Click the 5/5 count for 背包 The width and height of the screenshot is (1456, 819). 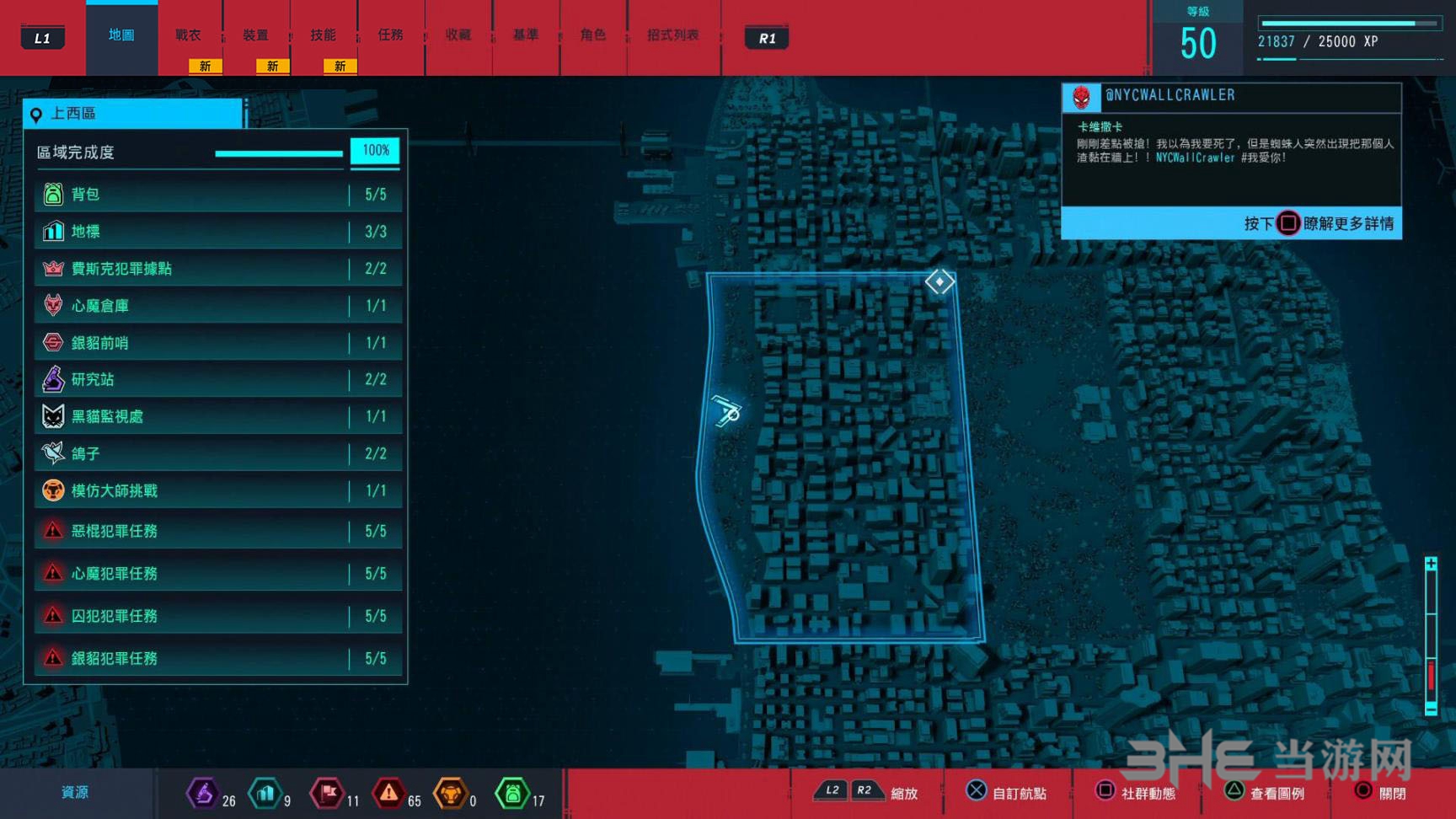(376, 195)
